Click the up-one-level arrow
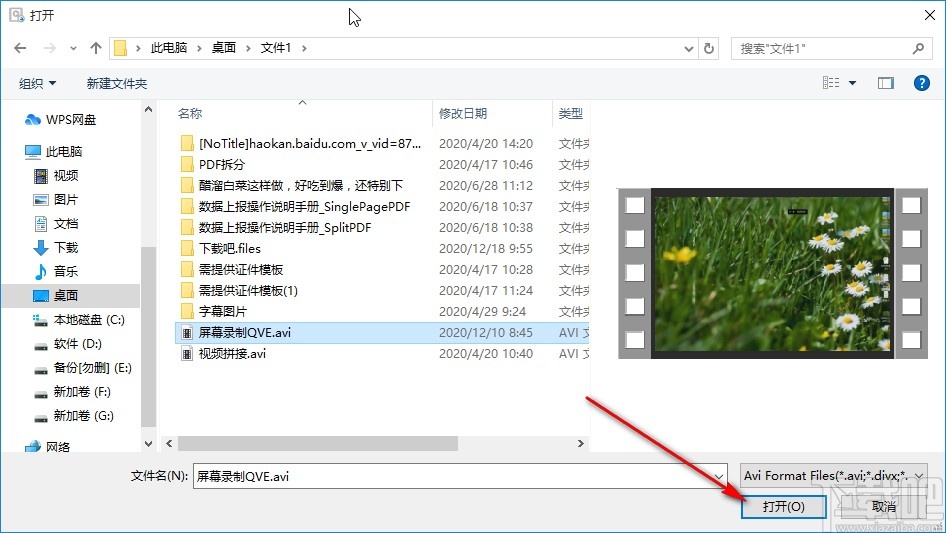Screen dimensions: 946x533 click(95, 48)
